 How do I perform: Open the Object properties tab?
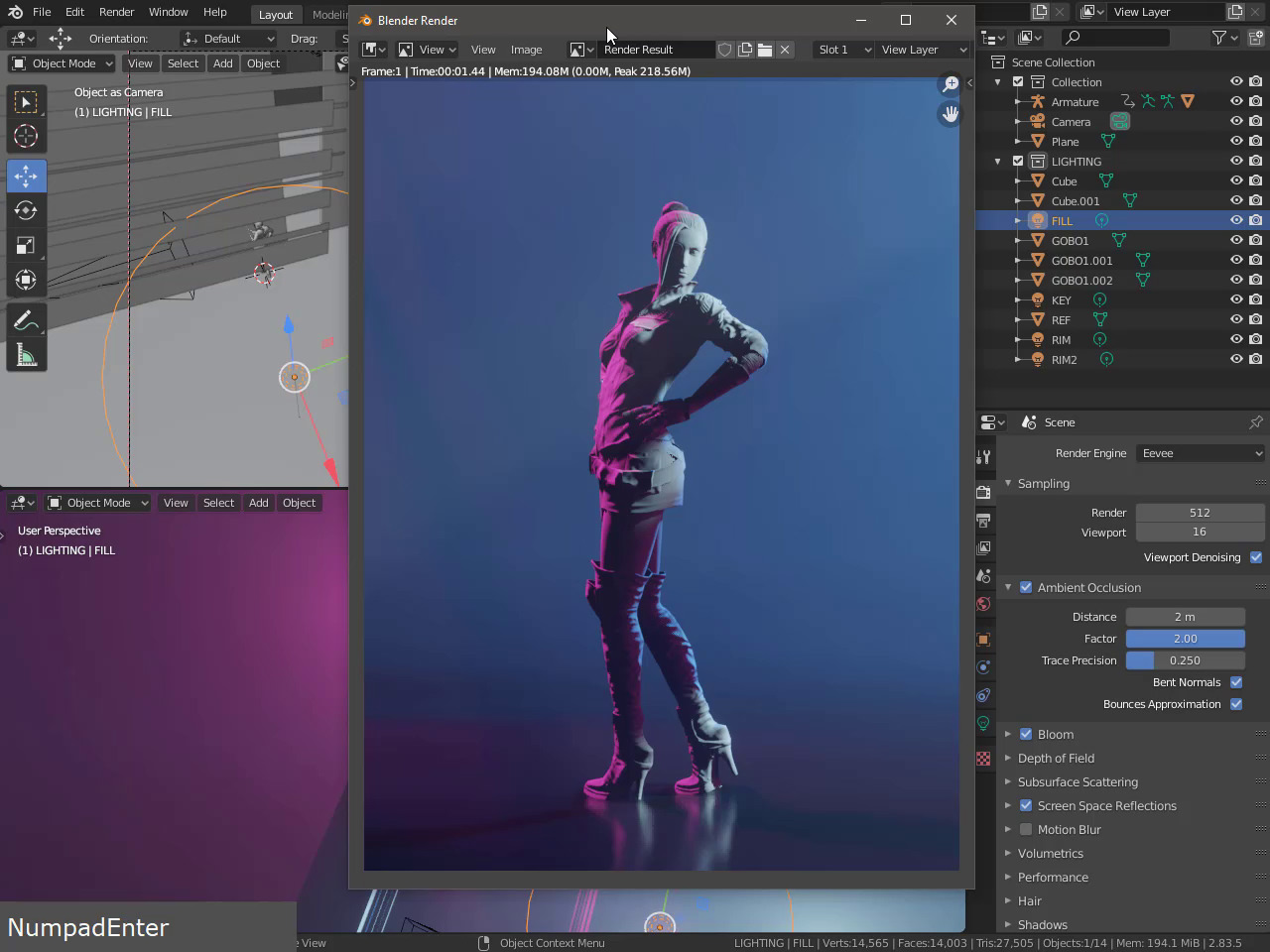point(983,639)
